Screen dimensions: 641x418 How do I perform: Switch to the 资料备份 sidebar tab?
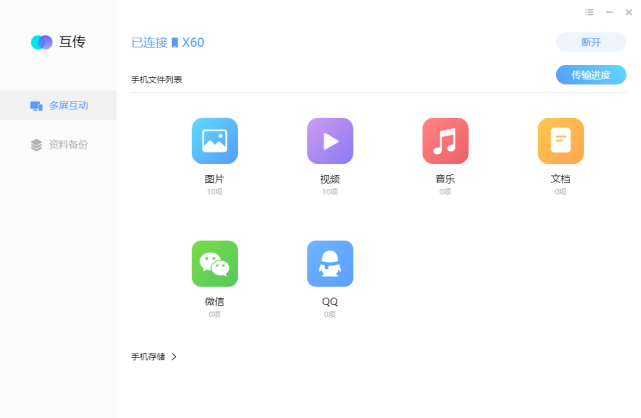(x=58, y=145)
